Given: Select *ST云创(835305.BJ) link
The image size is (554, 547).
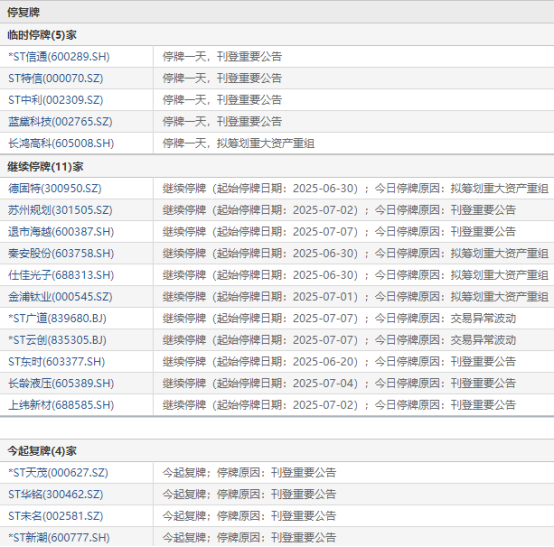Looking at the screenshot, I should [x=57, y=340].
